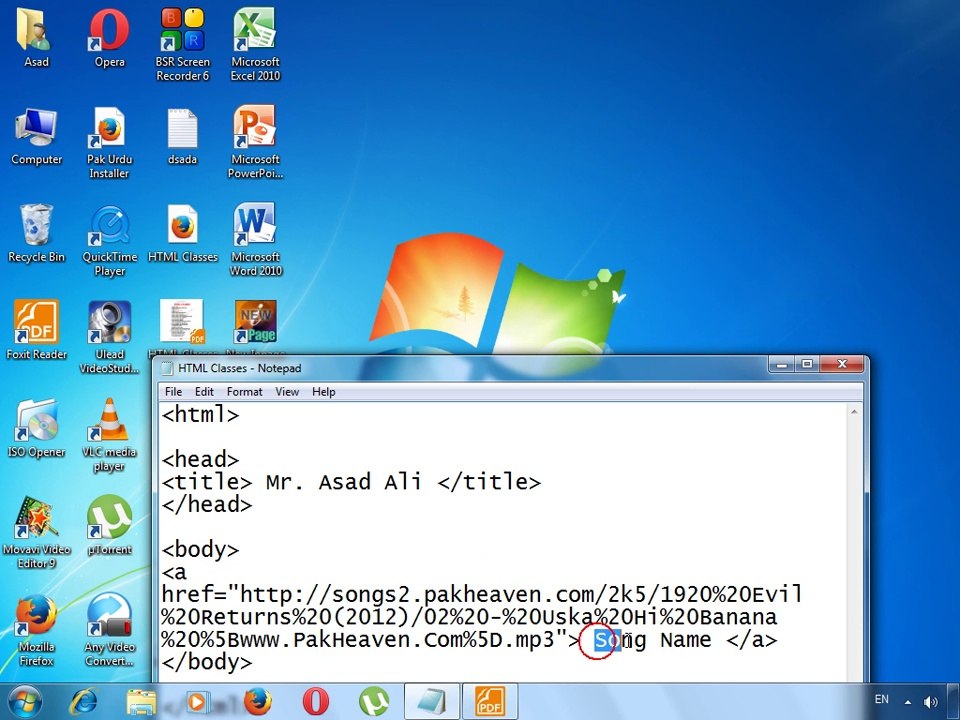Select QuickTime Player desktop shortcut

109,225
